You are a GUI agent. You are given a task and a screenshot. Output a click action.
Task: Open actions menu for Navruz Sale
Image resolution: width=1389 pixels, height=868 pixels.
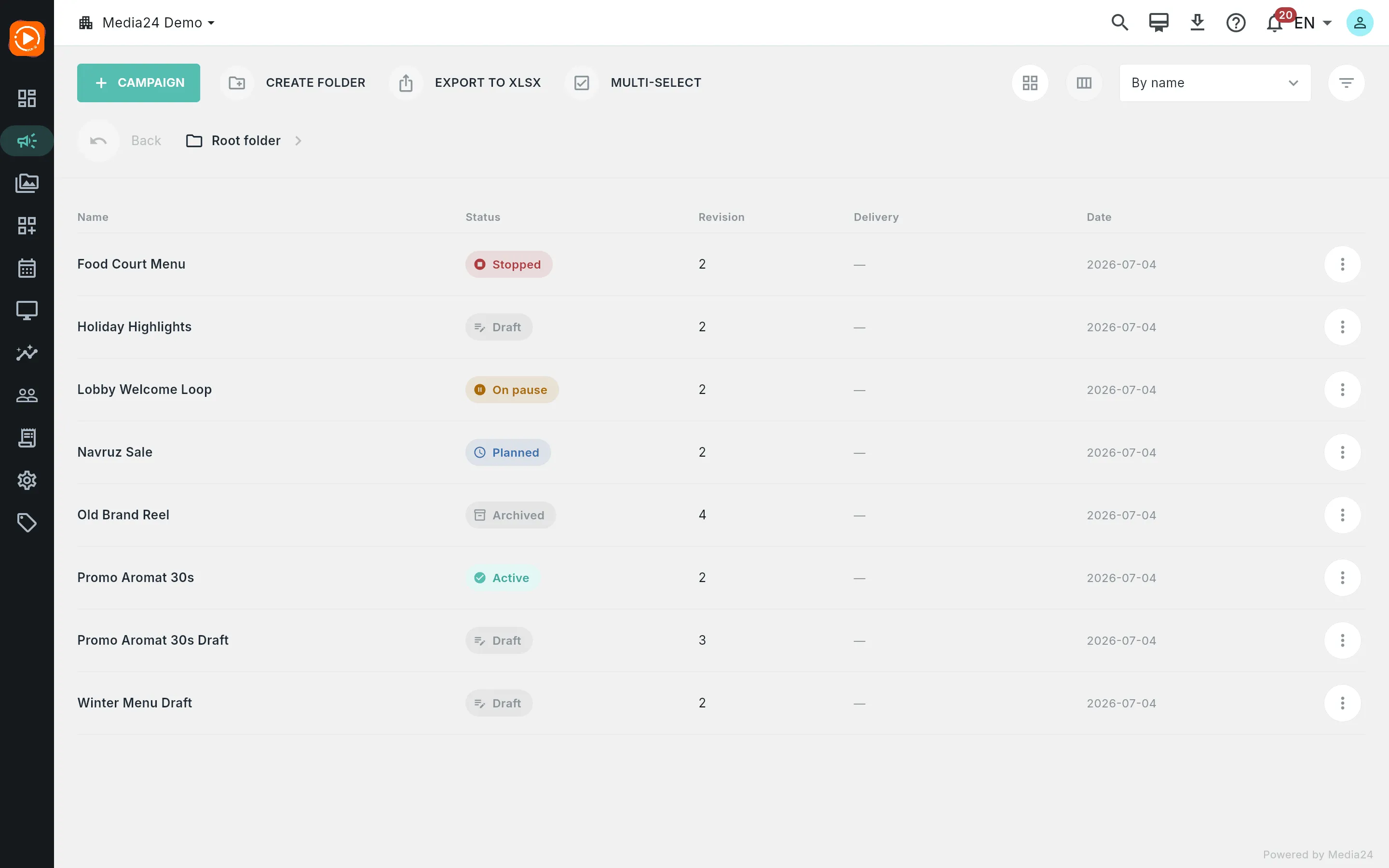pyautogui.click(x=1343, y=452)
